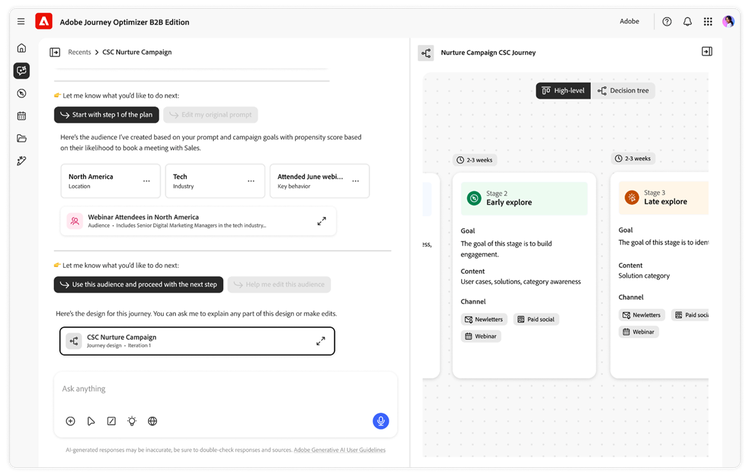Open the user profile avatar
750x476 pixels.
(728, 22)
